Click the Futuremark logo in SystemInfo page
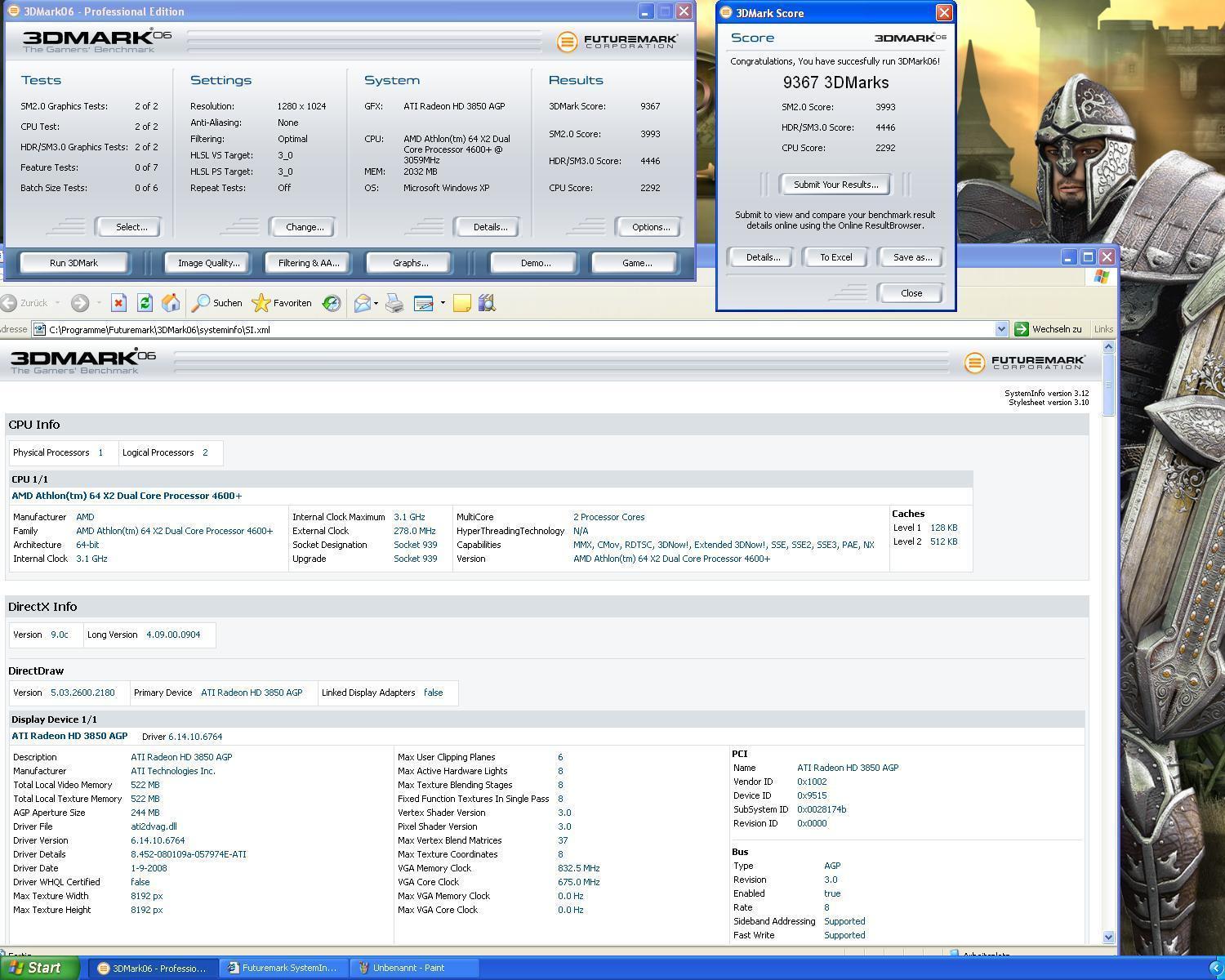This screenshot has width=1225, height=980. pos(1025,362)
